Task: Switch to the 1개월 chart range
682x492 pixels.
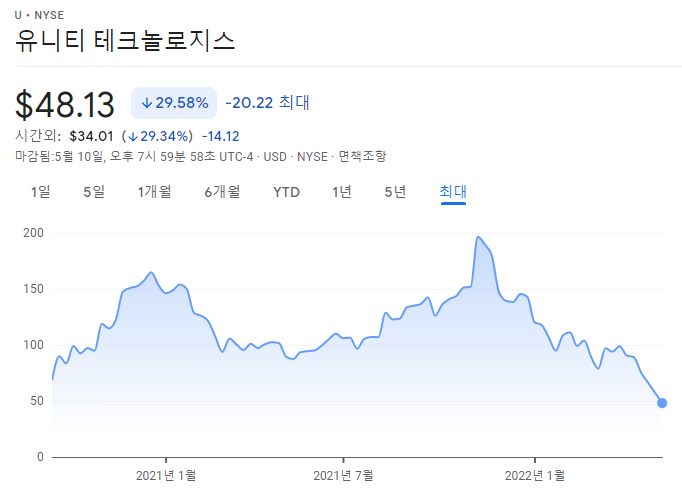Action: point(154,192)
